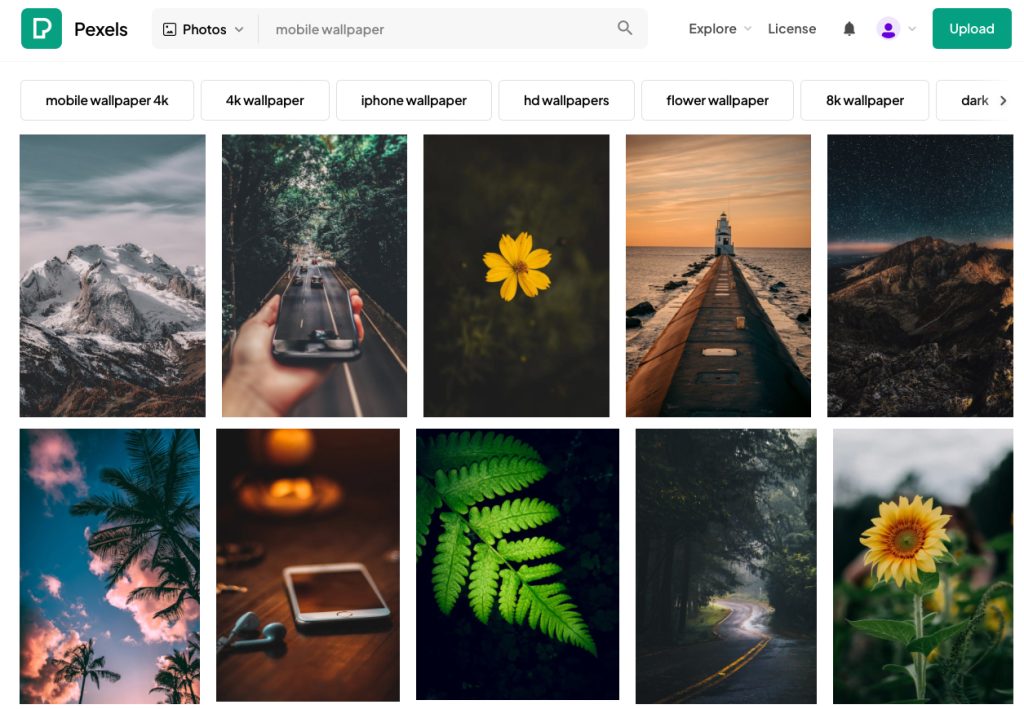Pick the 'hd wallpapers' tag
Viewport: 1024px width, 709px height.
[566, 100]
